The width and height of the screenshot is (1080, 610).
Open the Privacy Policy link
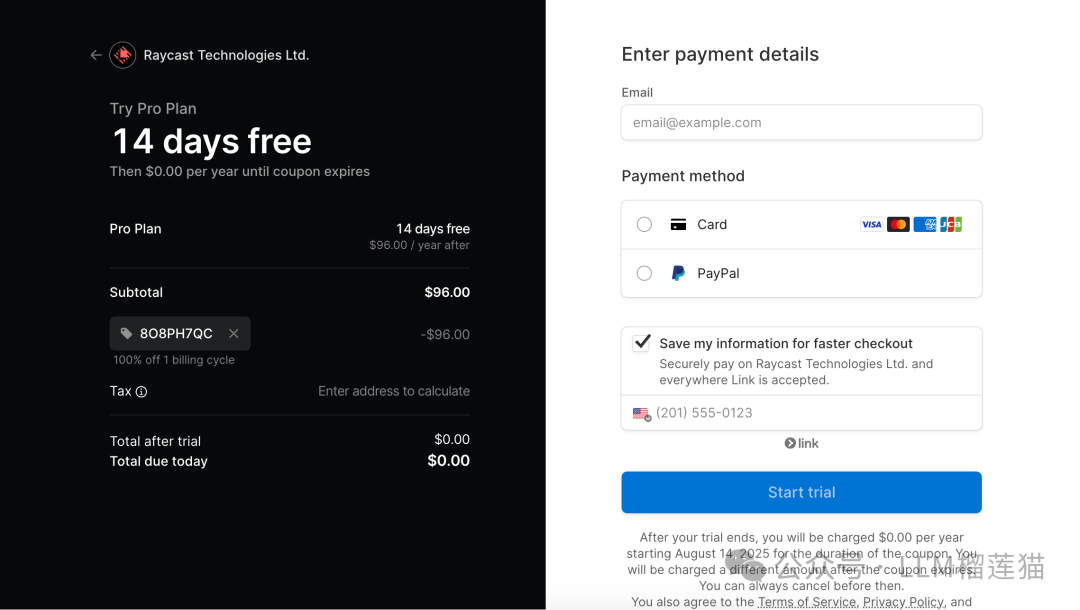[902, 602]
